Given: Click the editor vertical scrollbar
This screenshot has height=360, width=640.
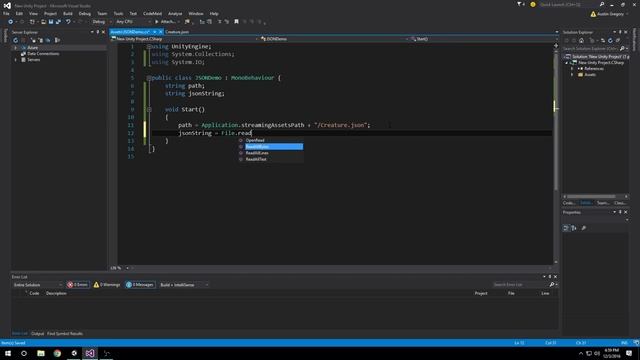Looking at the screenshot, I should click(556, 122).
